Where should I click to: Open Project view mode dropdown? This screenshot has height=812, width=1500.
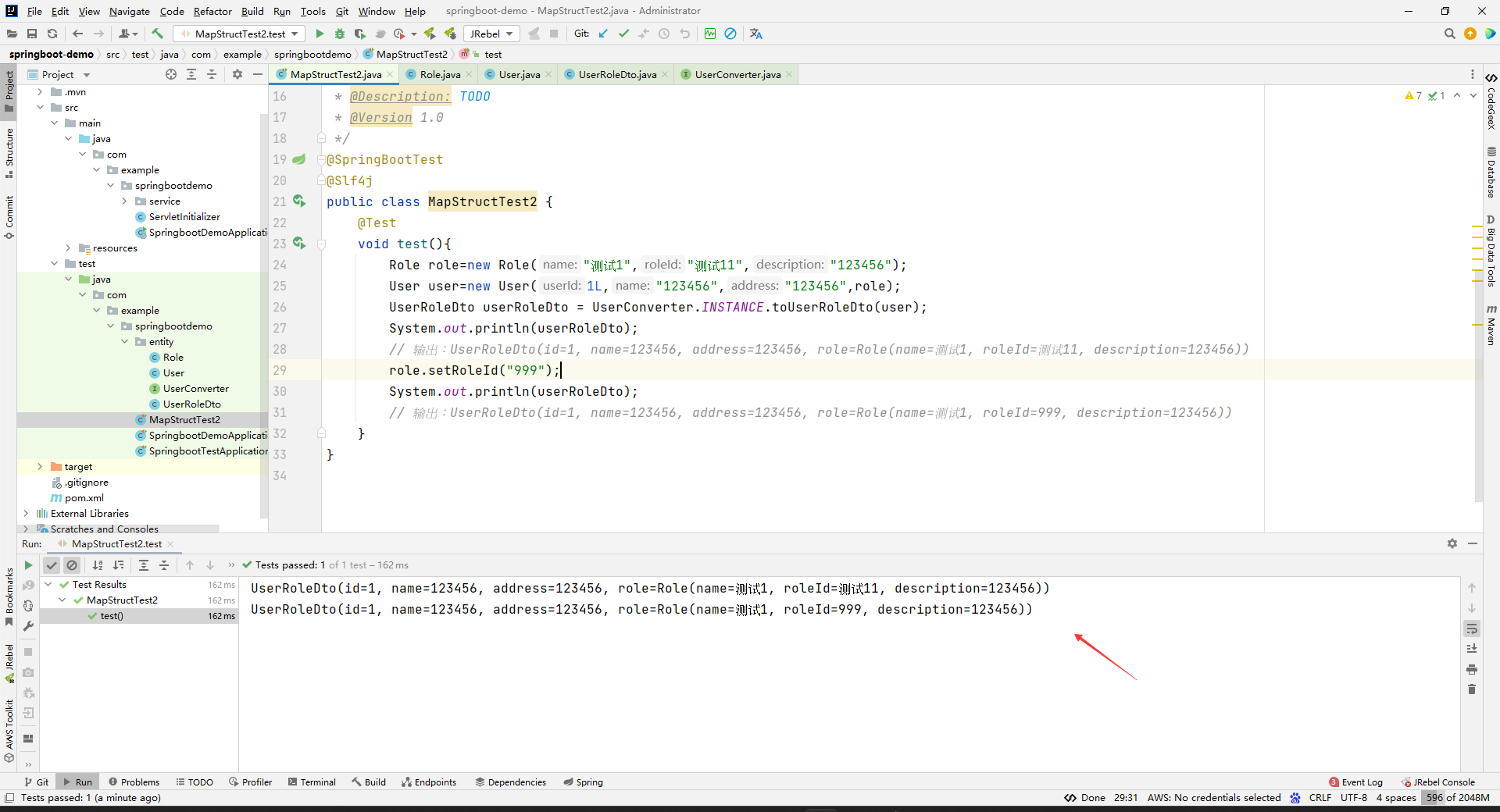pos(87,75)
